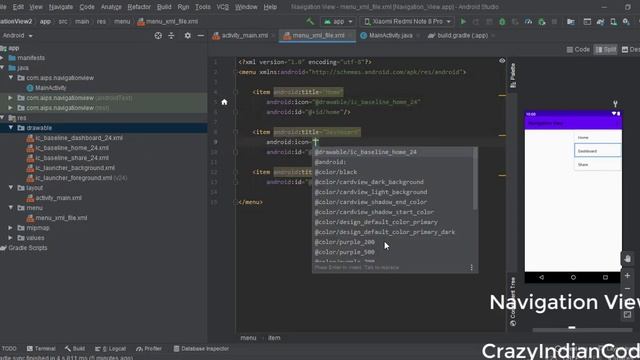
Task: Open the Edit menu
Action: click(x=18, y=7)
